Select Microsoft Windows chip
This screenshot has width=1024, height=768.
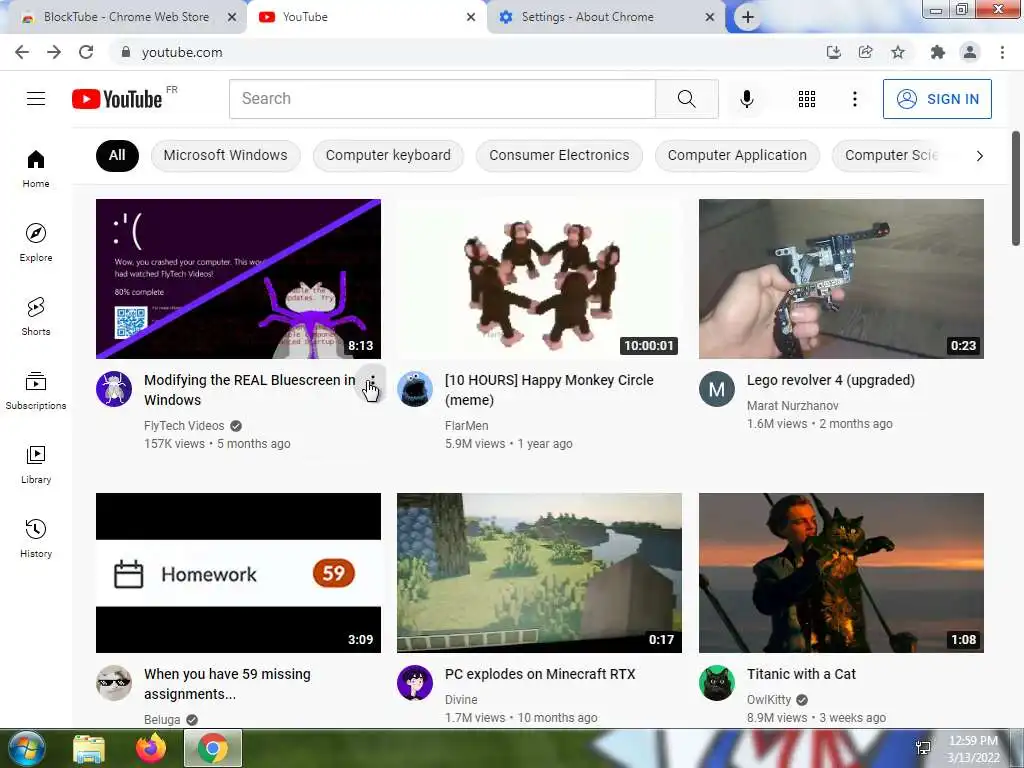coord(225,155)
